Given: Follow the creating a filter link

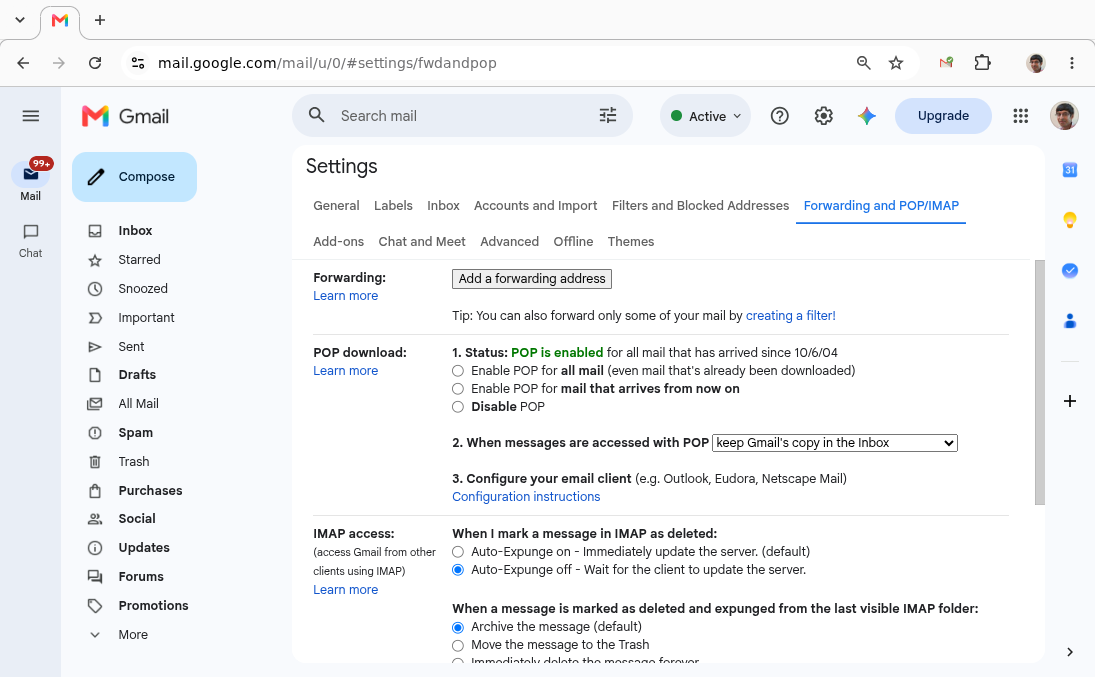Looking at the screenshot, I should tap(791, 316).
